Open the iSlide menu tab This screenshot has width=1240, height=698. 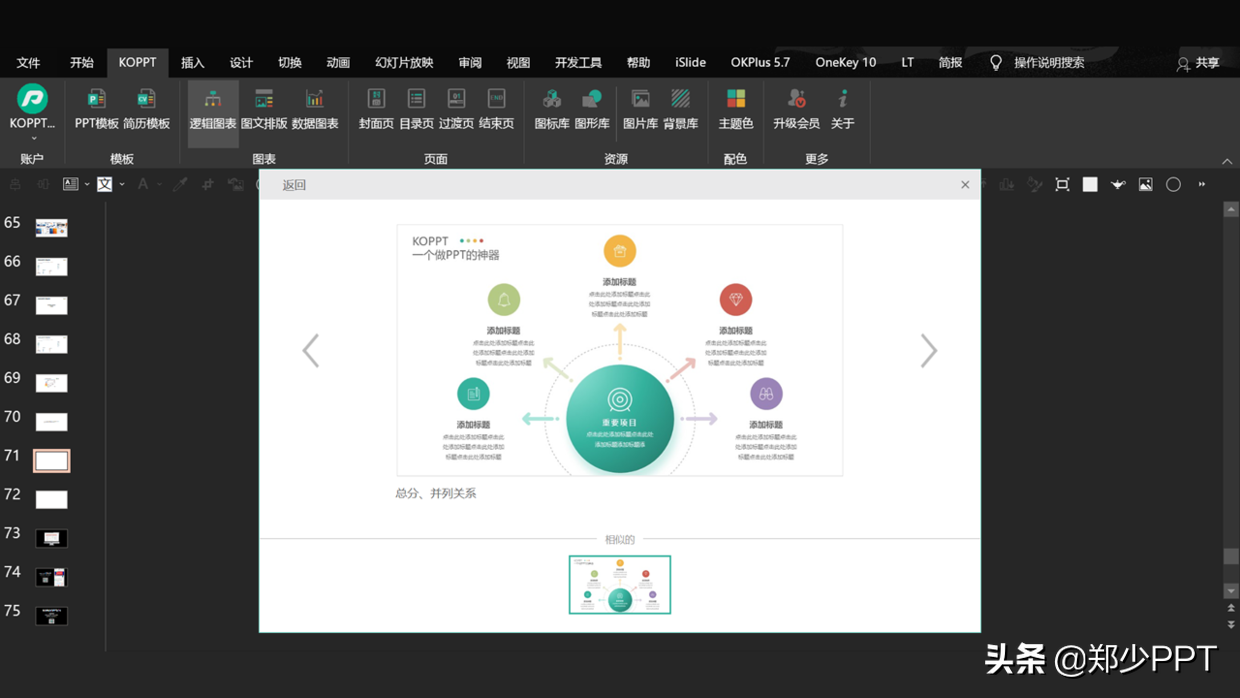[690, 62]
